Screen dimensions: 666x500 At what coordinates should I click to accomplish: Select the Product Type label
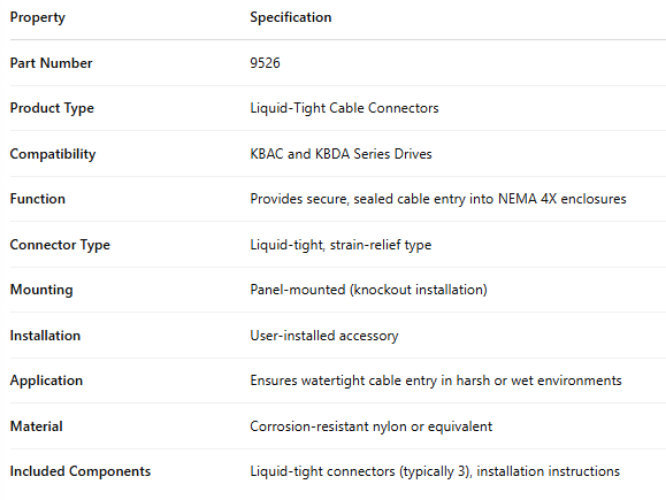(x=52, y=108)
